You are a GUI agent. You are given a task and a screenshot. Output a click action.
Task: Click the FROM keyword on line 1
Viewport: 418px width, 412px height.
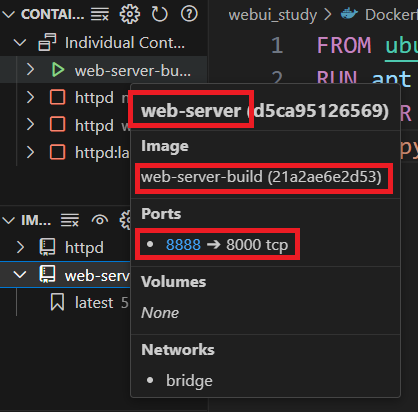click(x=344, y=45)
